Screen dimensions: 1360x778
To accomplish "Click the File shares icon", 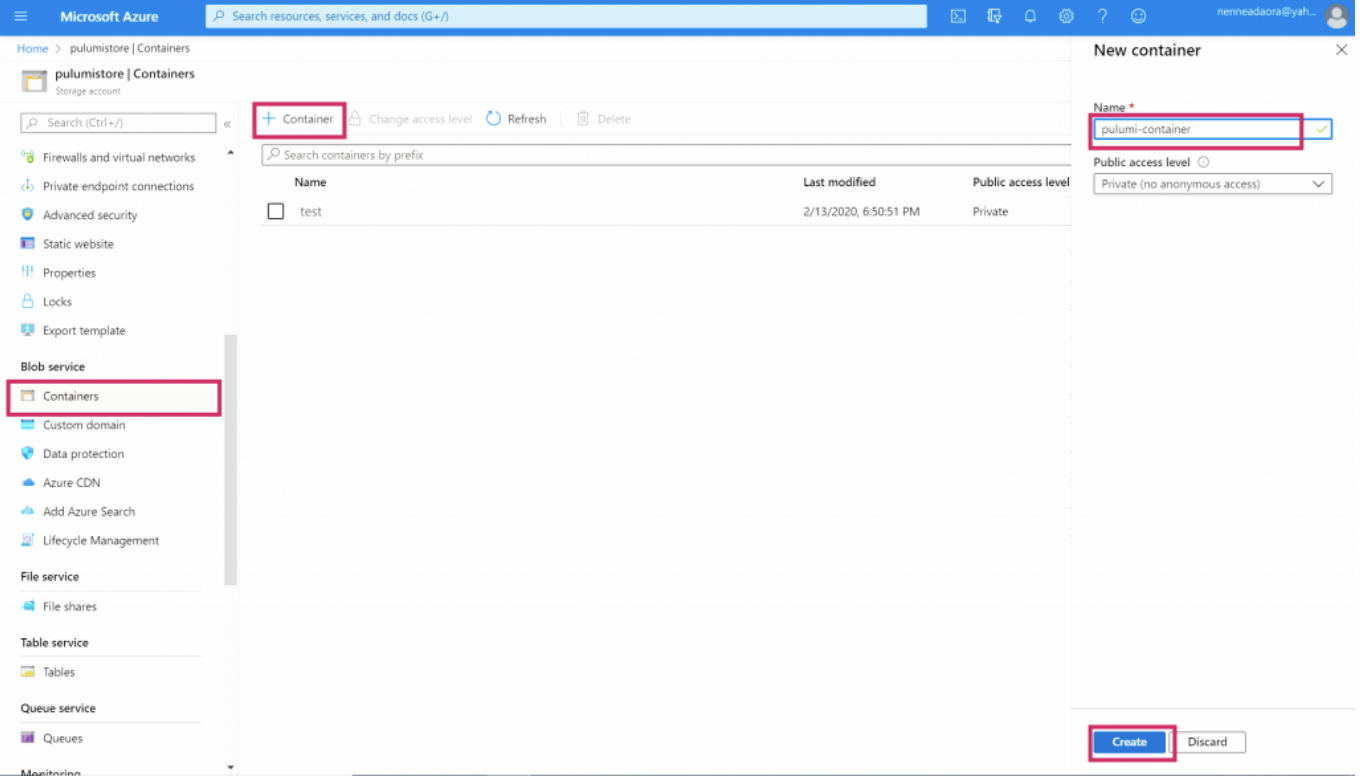I will pyautogui.click(x=28, y=608).
